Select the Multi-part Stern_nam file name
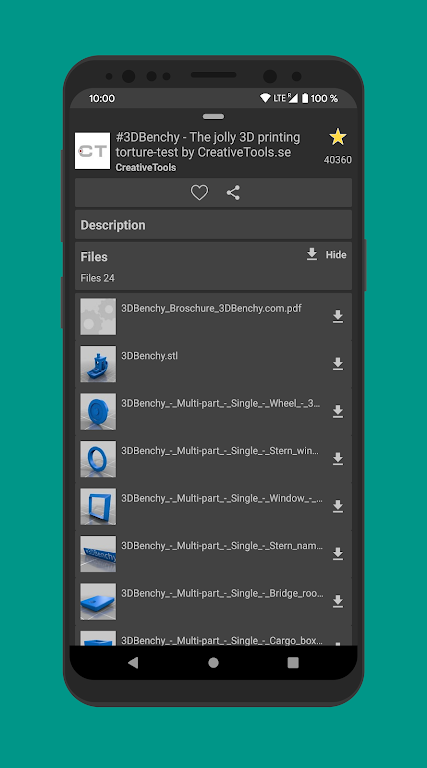The height and width of the screenshot is (768, 427). tap(222, 546)
